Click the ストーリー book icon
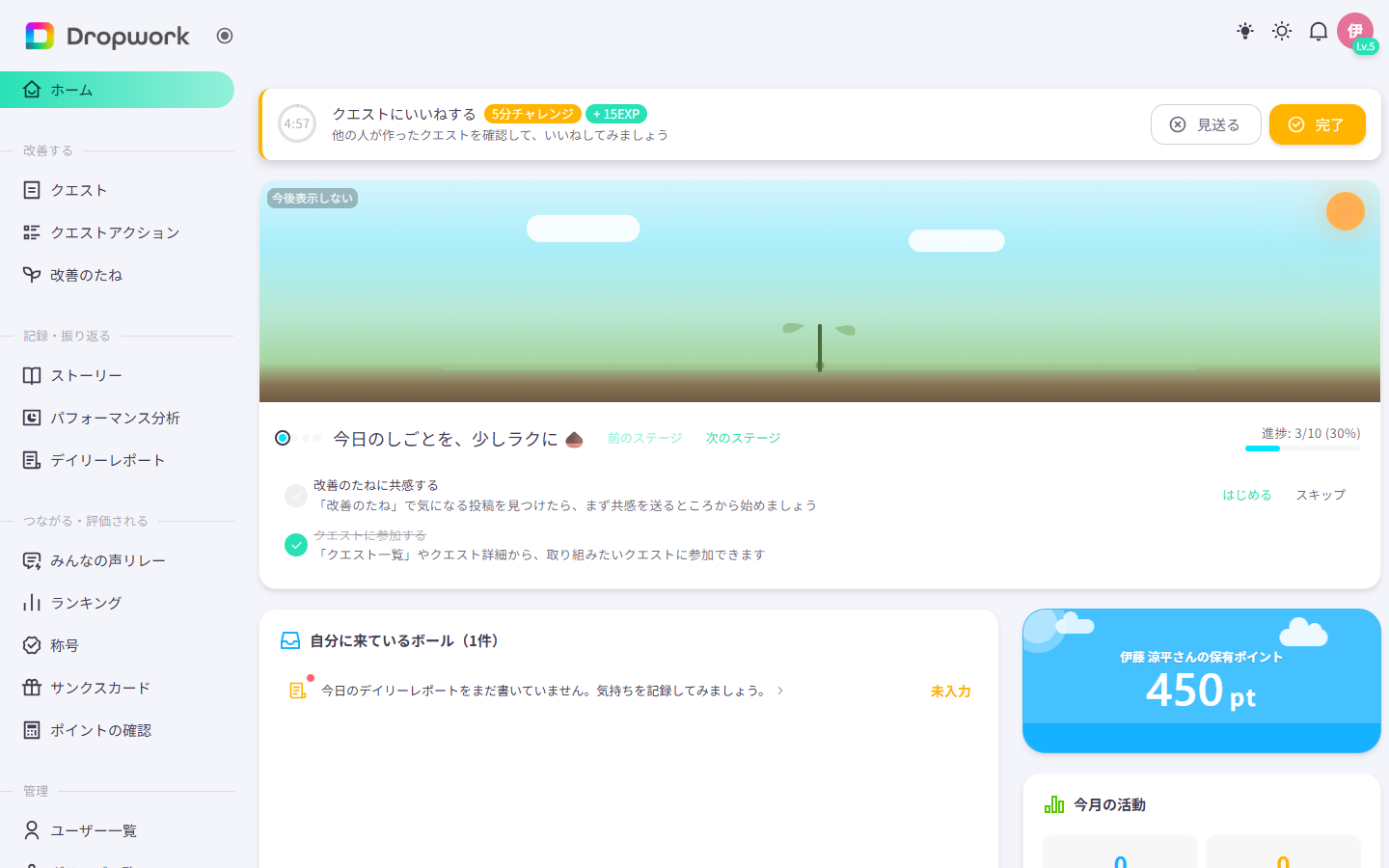Viewport: 1389px width, 868px height. click(x=32, y=375)
